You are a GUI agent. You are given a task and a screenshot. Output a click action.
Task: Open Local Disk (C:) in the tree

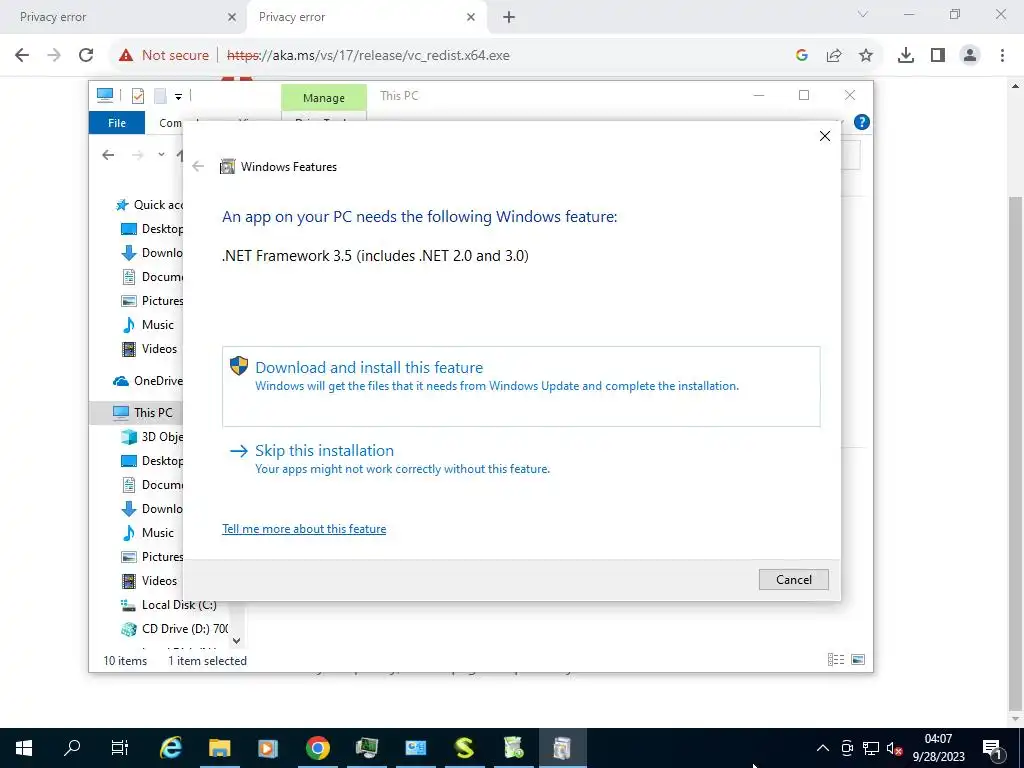tap(169, 605)
